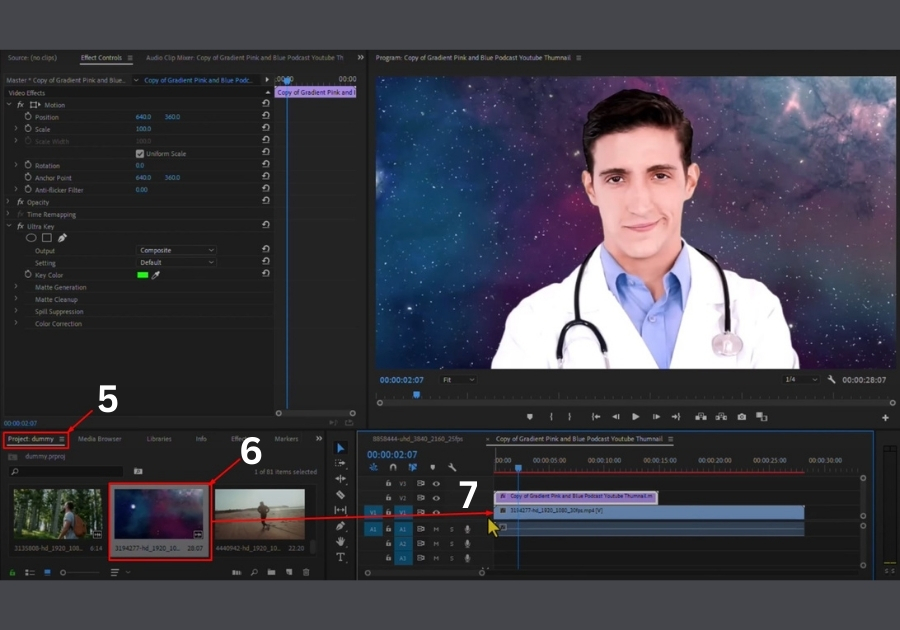Select the Pen tool in toolbar
Screen dimensions: 900x630
(340, 526)
